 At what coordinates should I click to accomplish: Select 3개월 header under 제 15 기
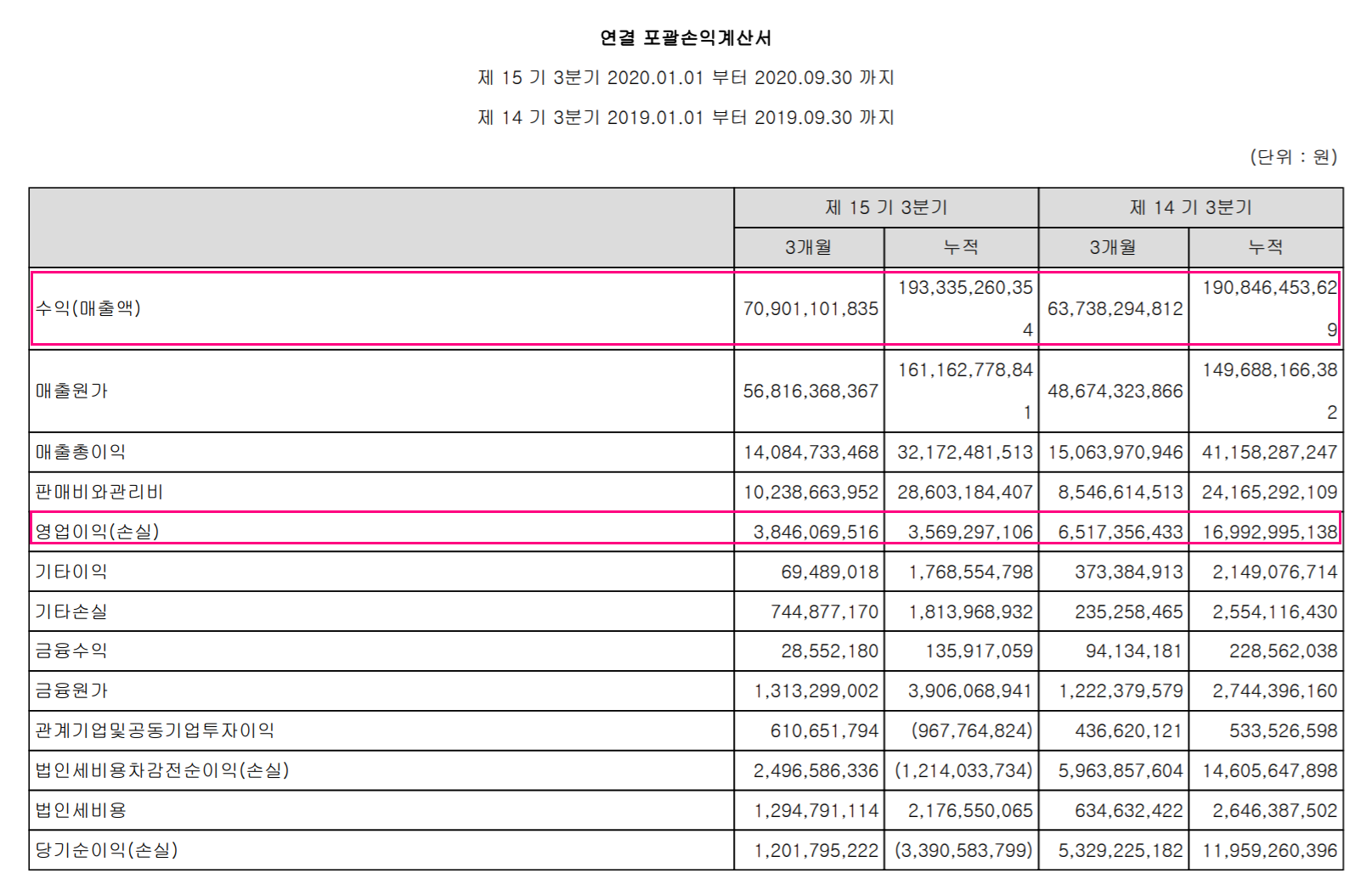coord(809,247)
